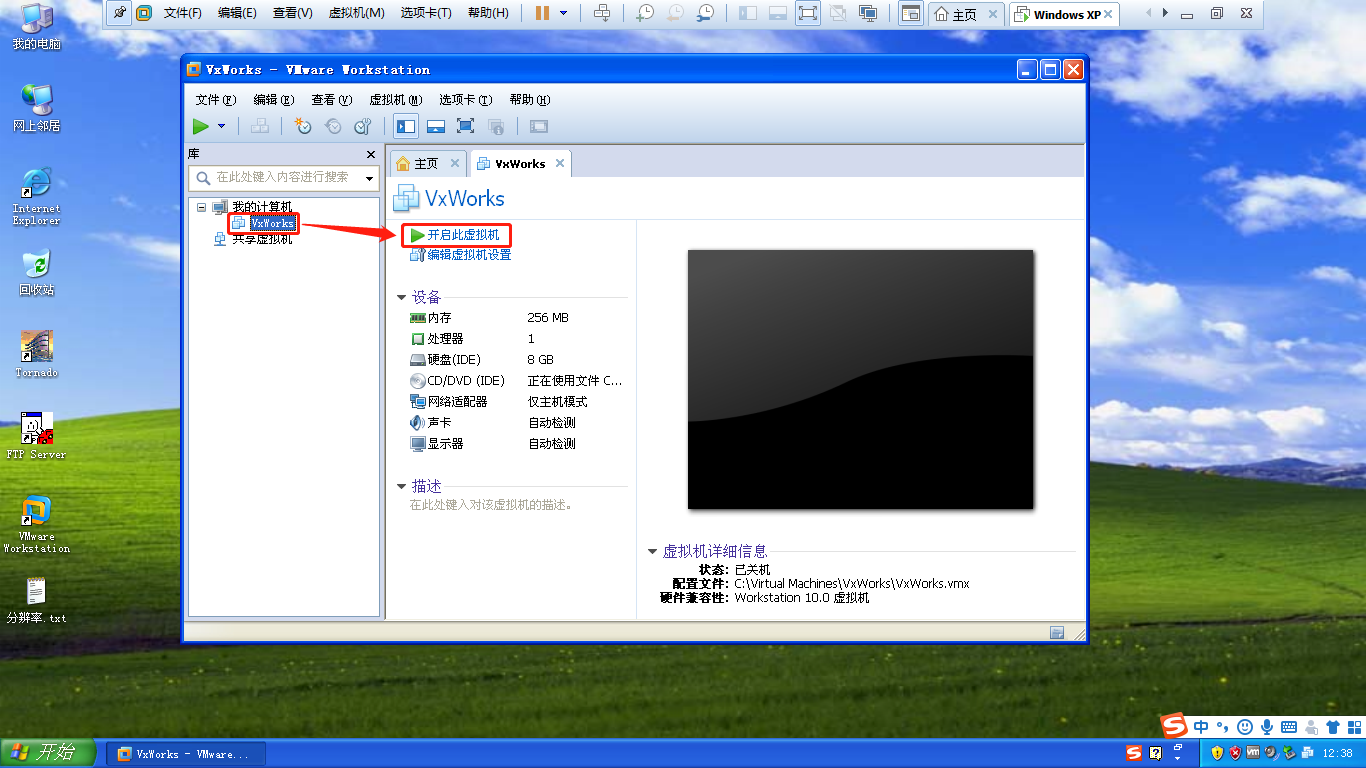This screenshot has width=1366, height=768.
Task: Collapse the 虚拟机详细信息 section
Action: [x=651, y=549]
